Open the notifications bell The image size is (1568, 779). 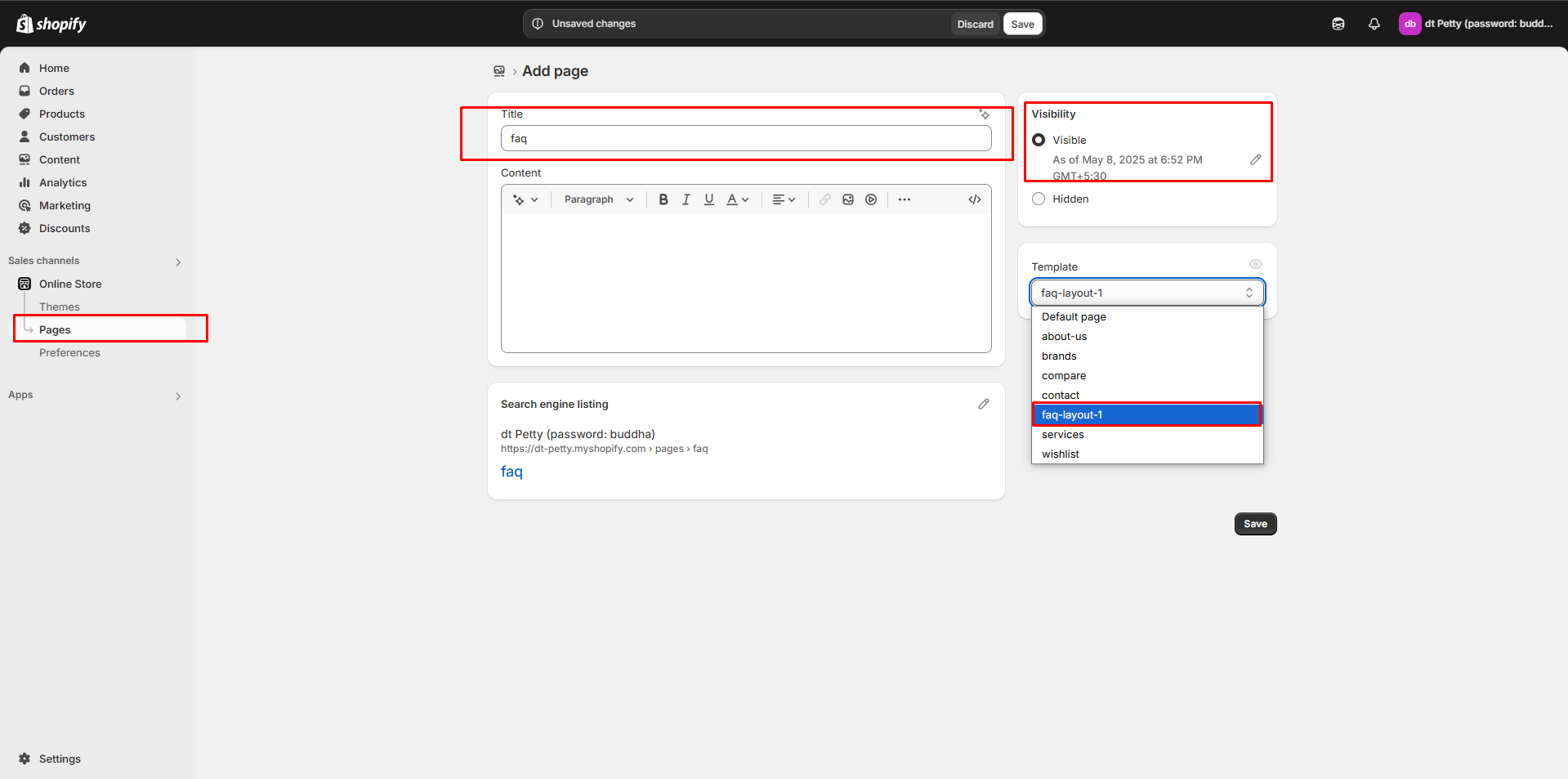click(x=1374, y=24)
